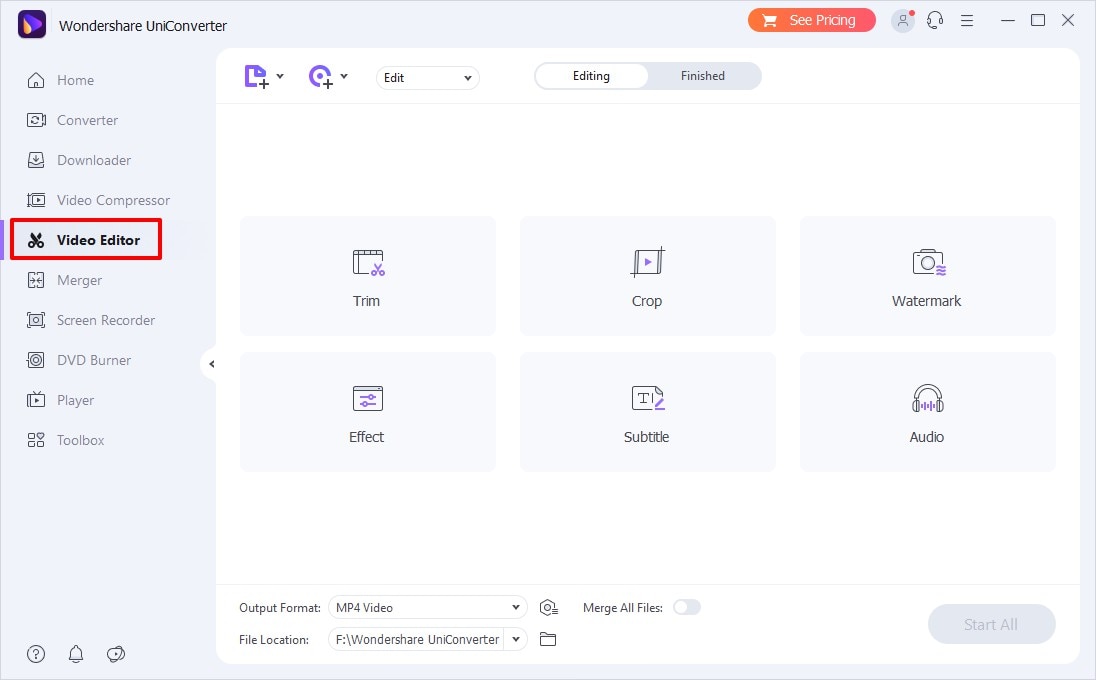Open the feedback chat icon
The width and height of the screenshot is (1096, 680).
point(116,654)
